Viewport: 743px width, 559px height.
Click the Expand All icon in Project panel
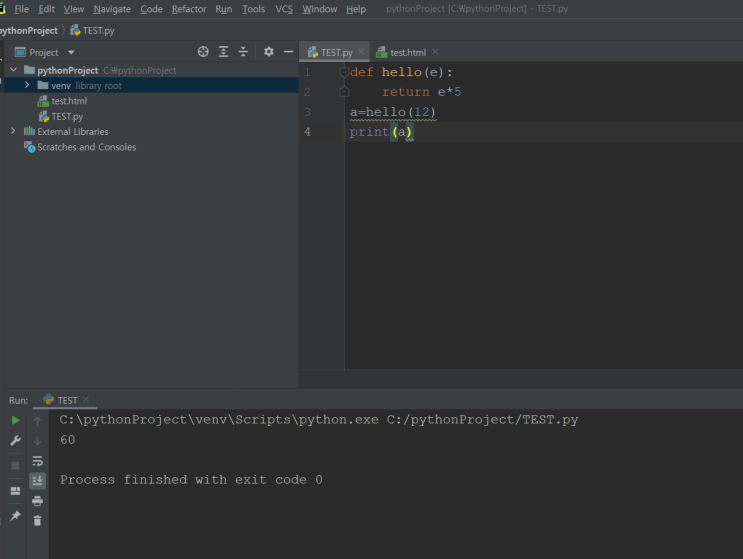pos(223,52)
